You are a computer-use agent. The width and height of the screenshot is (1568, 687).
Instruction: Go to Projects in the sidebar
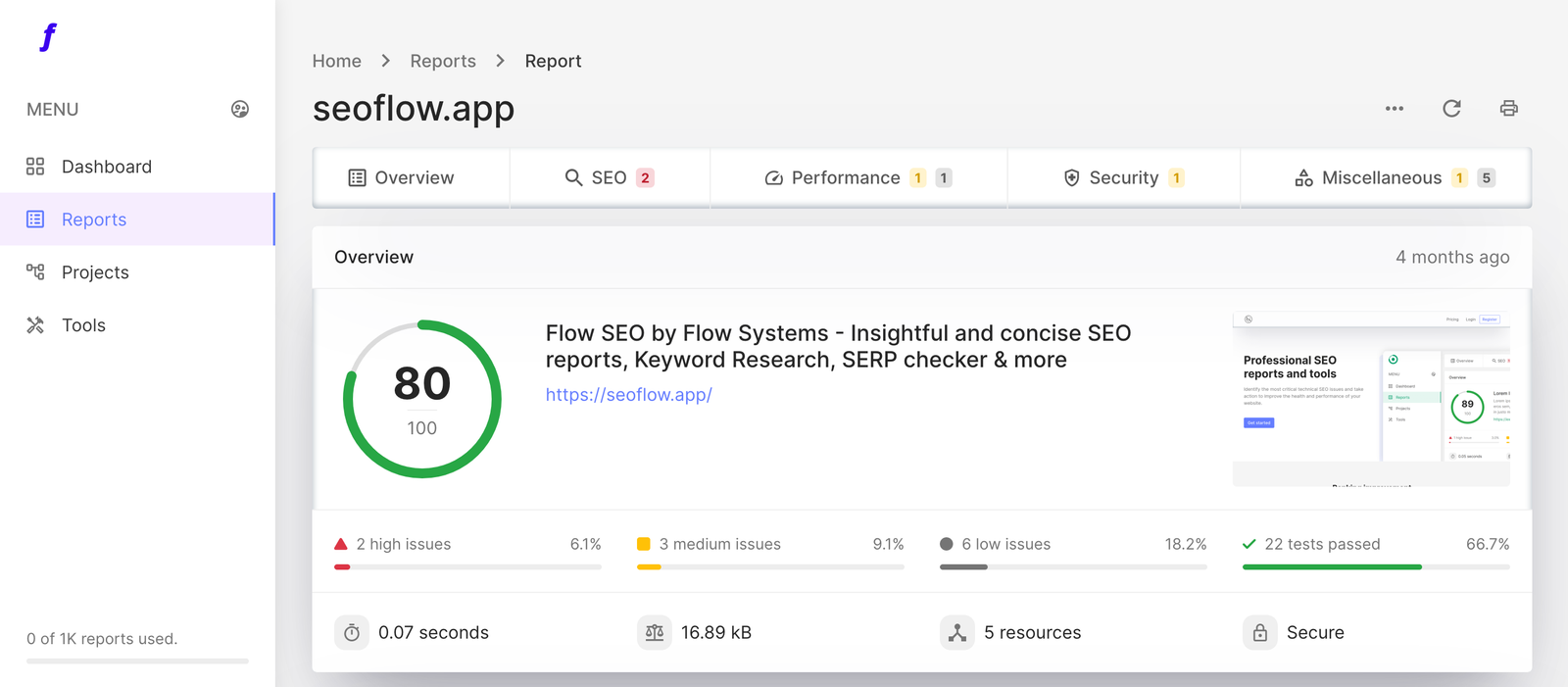coord(95,272)
